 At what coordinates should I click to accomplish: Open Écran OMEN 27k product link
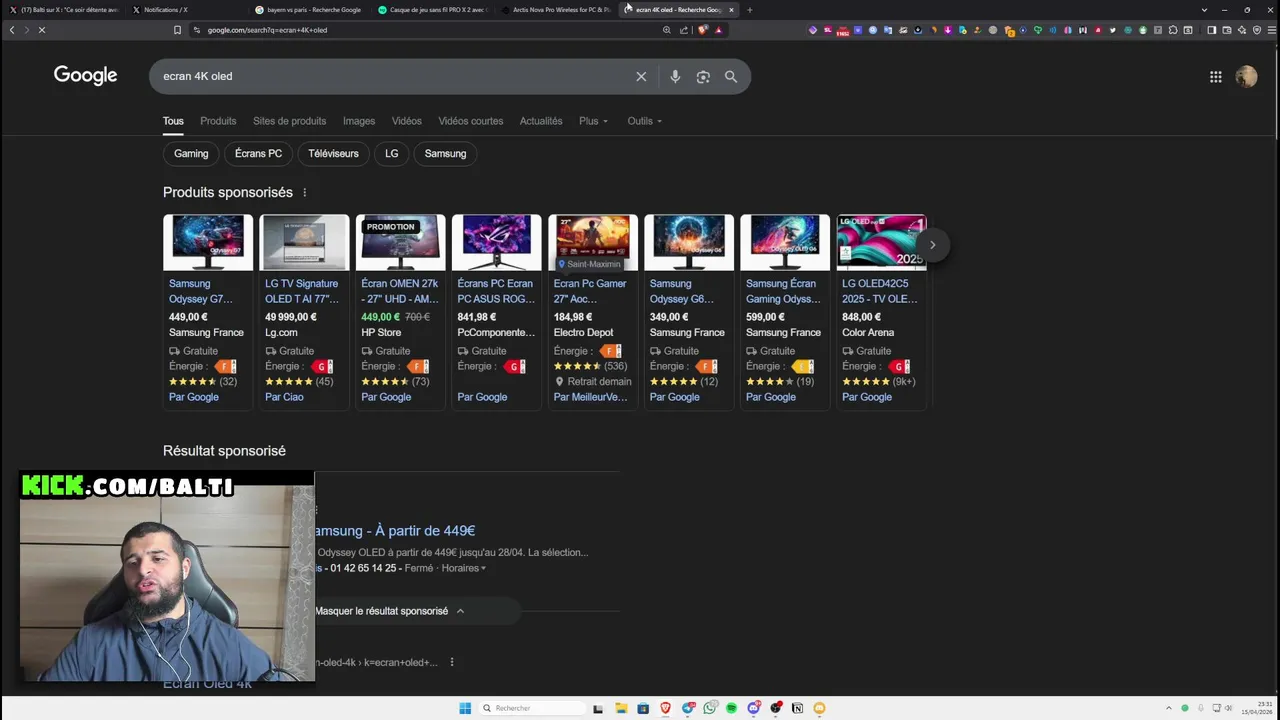coord(400,291)
